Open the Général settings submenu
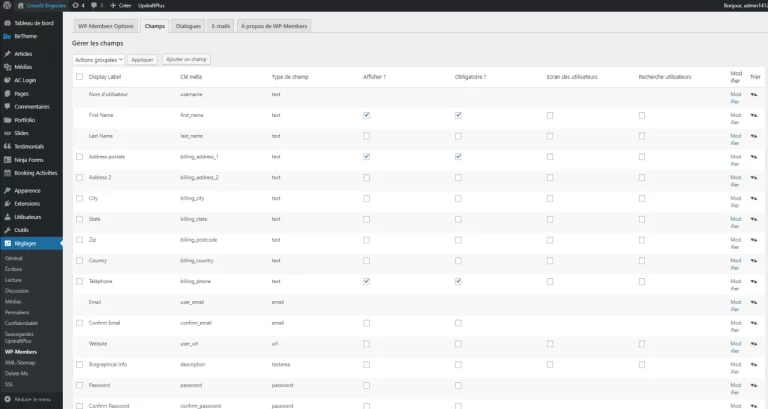This screenshot has width=768, height=409. (14, 258)
